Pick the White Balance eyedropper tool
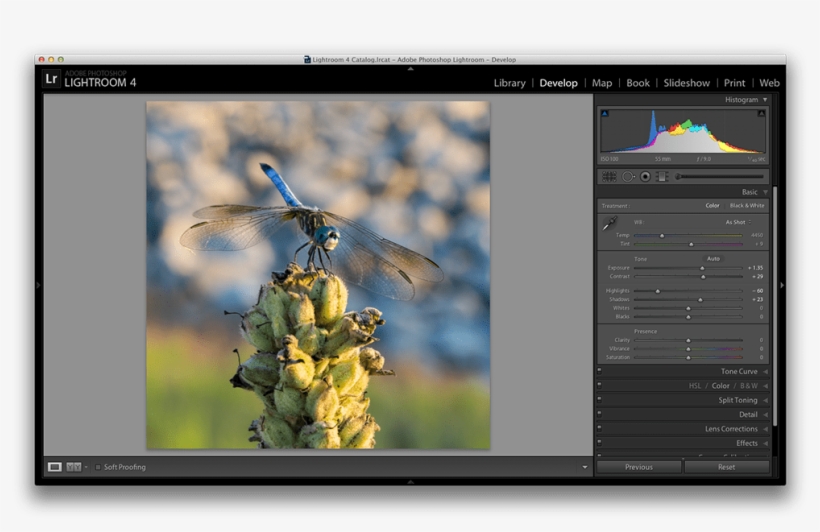Screen dimensions: 820x532 pyautogui.click(x=609, y=223)
